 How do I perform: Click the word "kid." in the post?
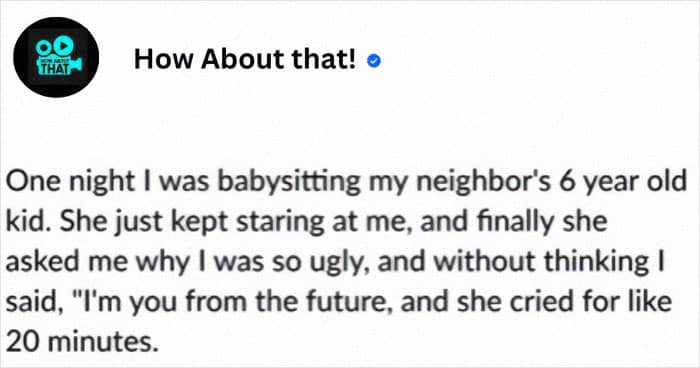click(x=29, y=222)
